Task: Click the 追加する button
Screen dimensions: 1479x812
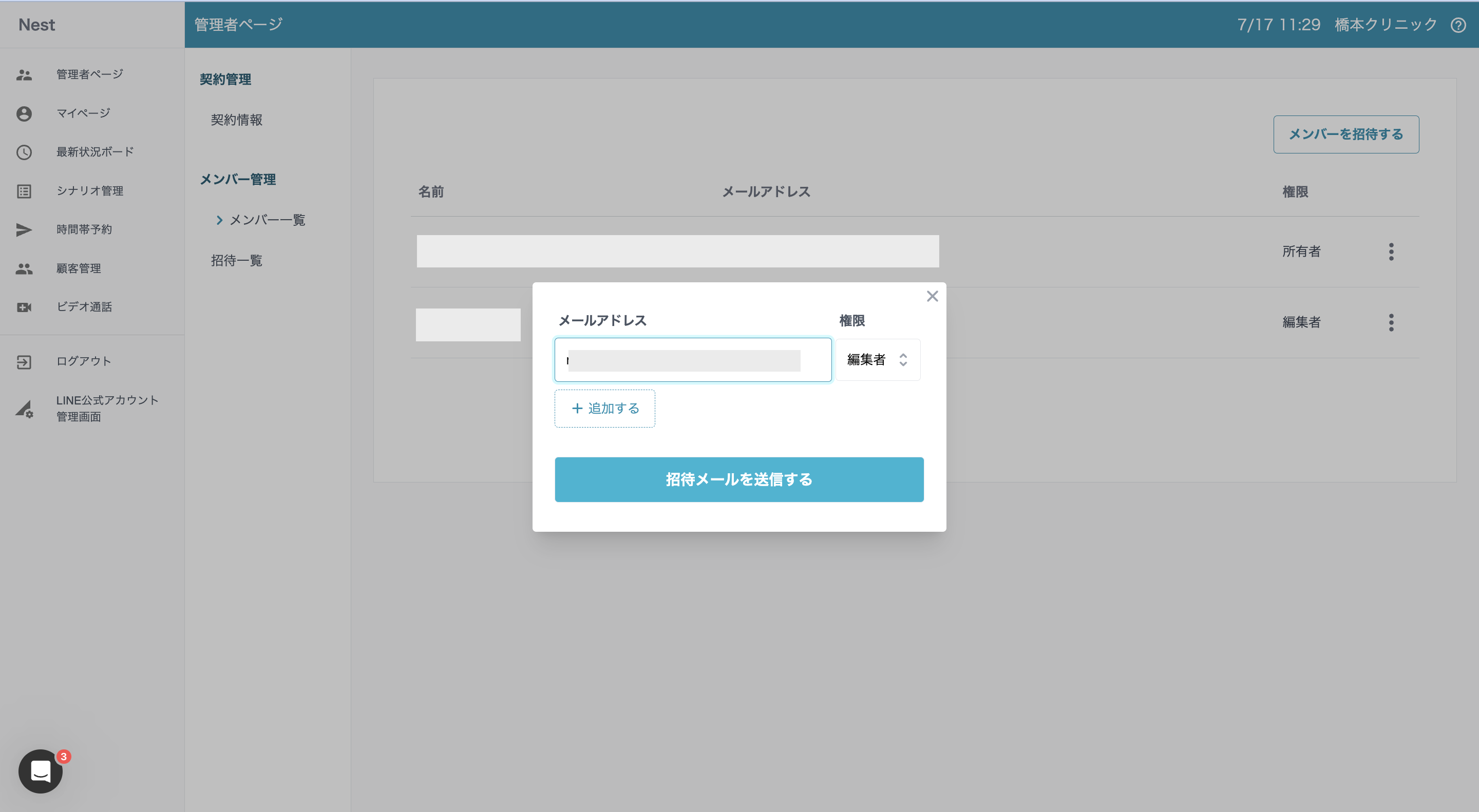Action: 604,409
